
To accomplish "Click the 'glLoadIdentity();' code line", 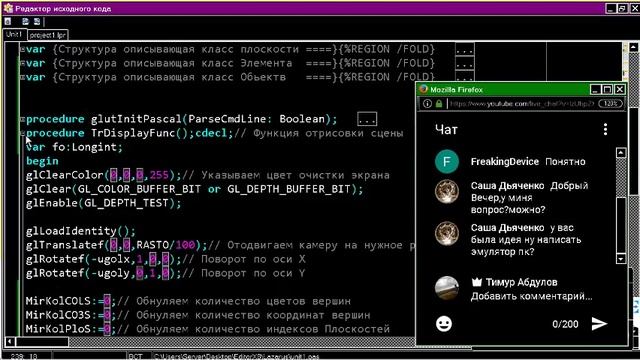I will 80,231.
